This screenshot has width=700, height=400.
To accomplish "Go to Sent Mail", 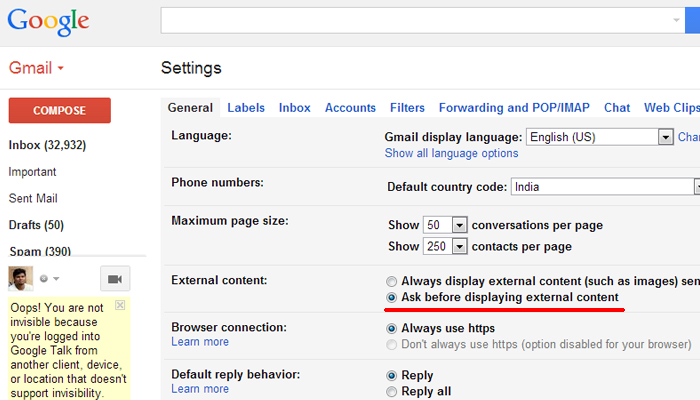I will pos(33,198).
